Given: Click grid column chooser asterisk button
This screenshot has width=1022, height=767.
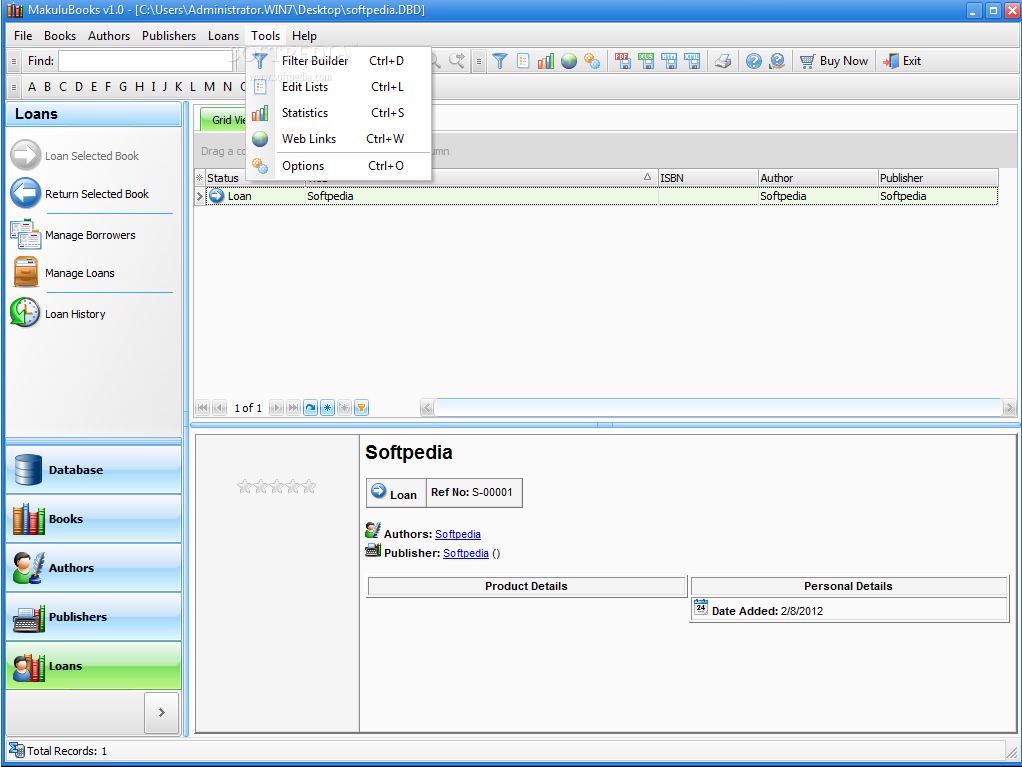Looking at the screenshot, I should [x=200, y=177].
